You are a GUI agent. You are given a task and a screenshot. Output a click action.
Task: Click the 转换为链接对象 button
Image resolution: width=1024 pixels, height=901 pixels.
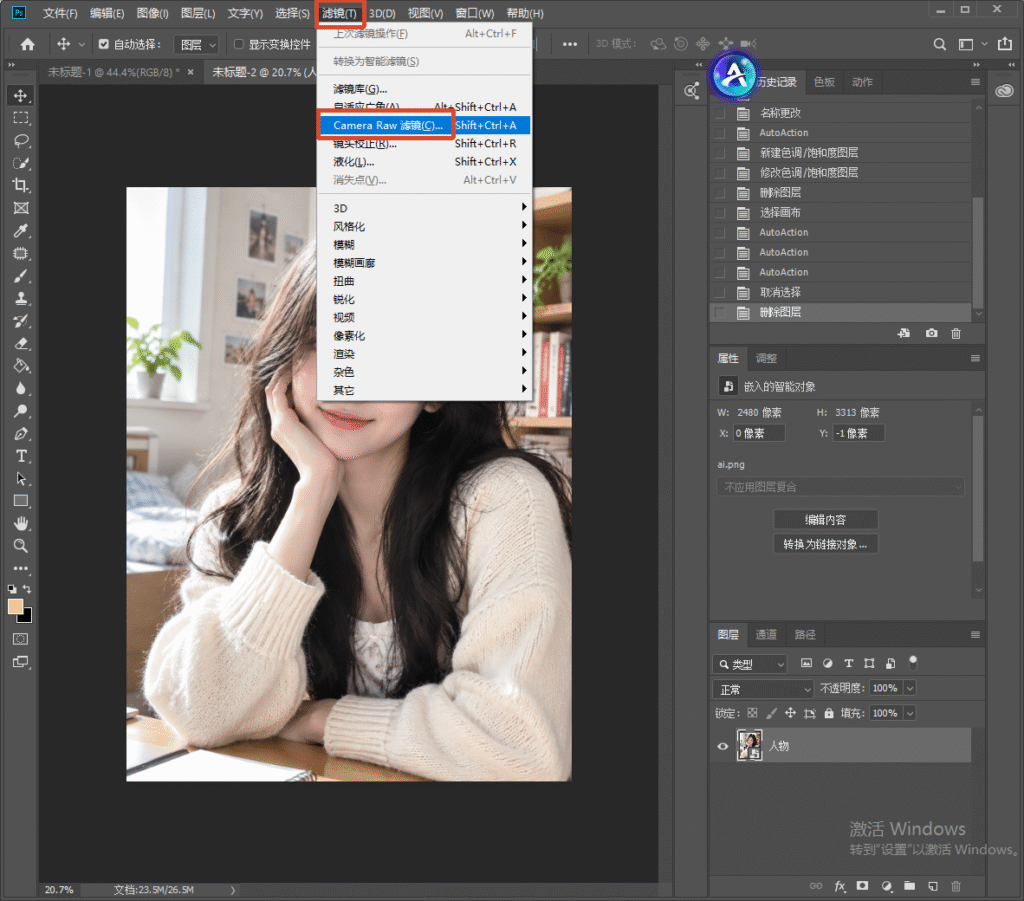click(825, 544)
